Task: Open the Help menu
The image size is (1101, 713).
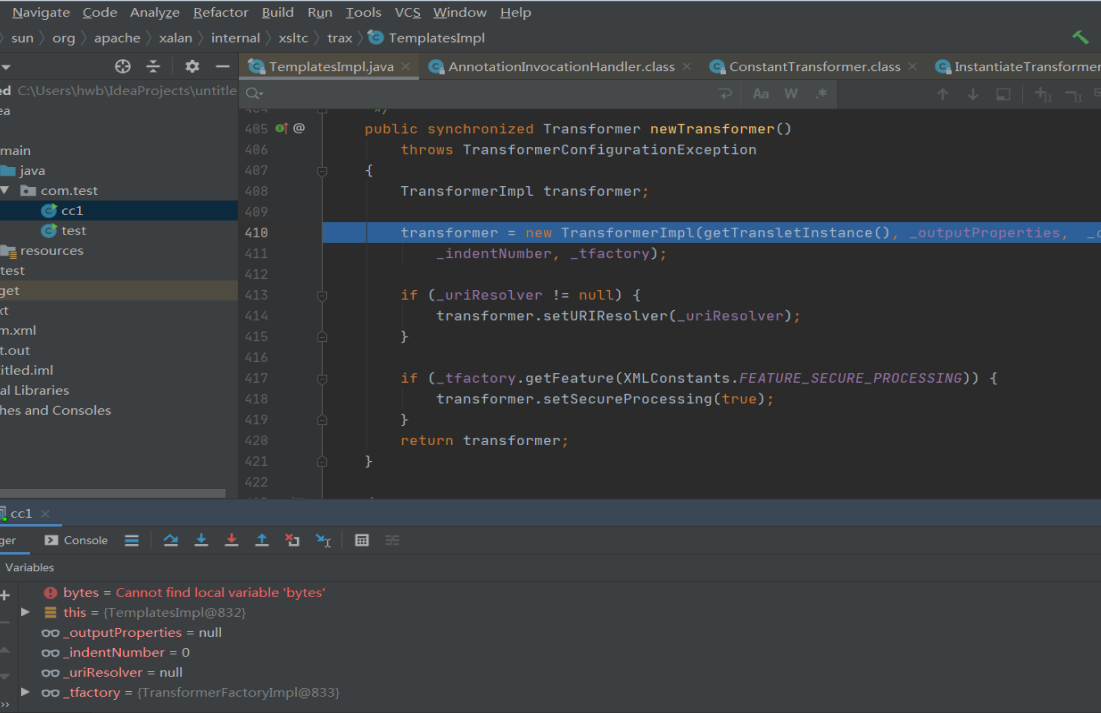Action: [515, 13]
